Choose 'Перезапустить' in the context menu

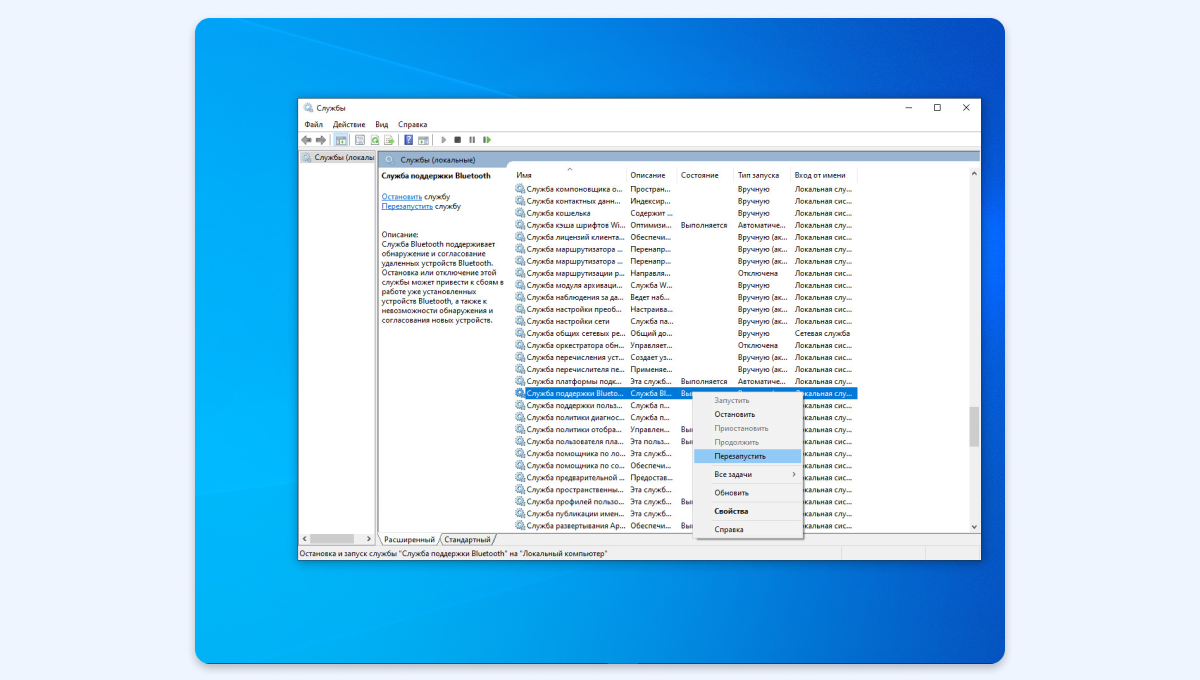[740, 456]
